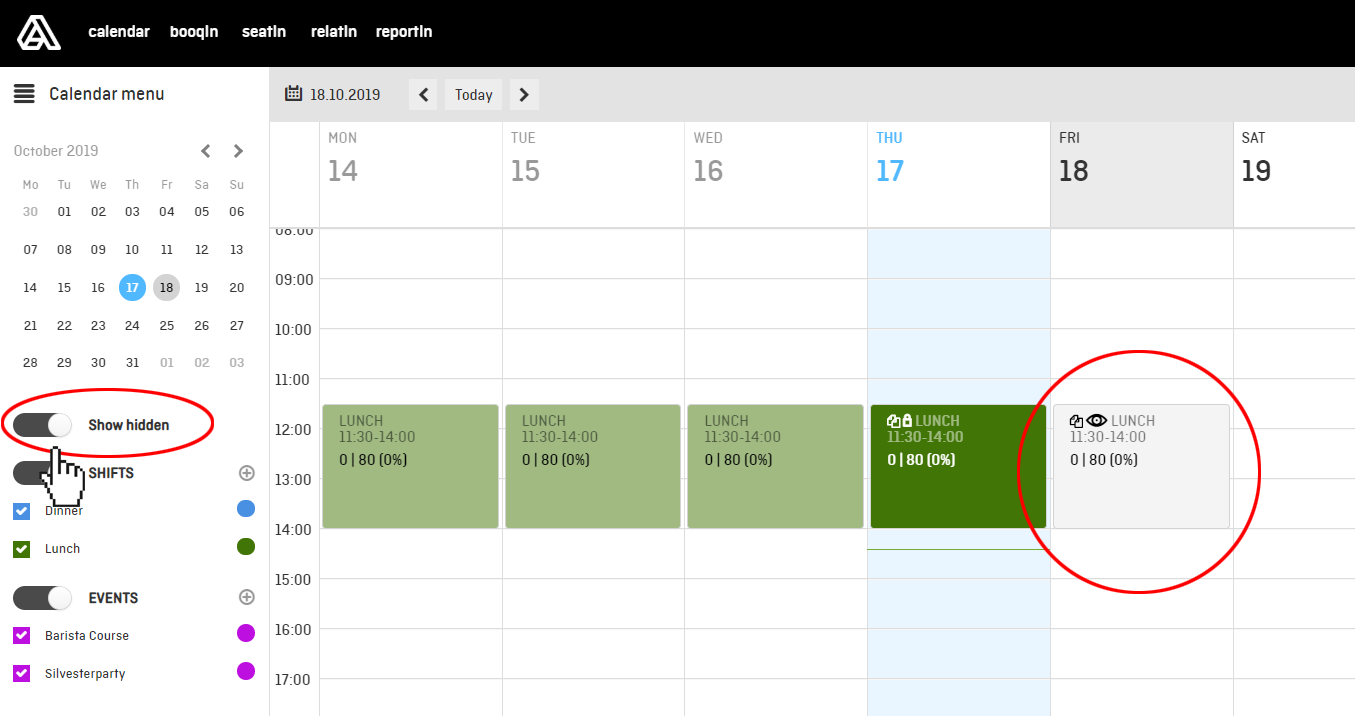Click the blue Dinner color dot

point(246,509)
